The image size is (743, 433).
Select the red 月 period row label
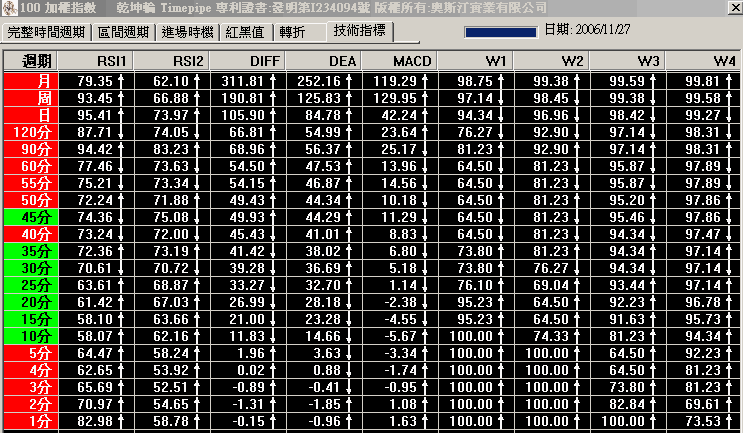point(30,81)
